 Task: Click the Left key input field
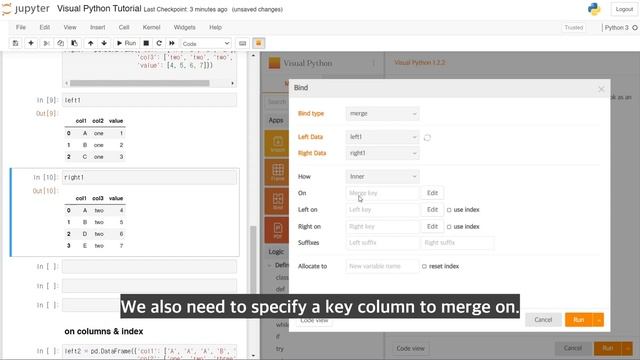(382, 209)
